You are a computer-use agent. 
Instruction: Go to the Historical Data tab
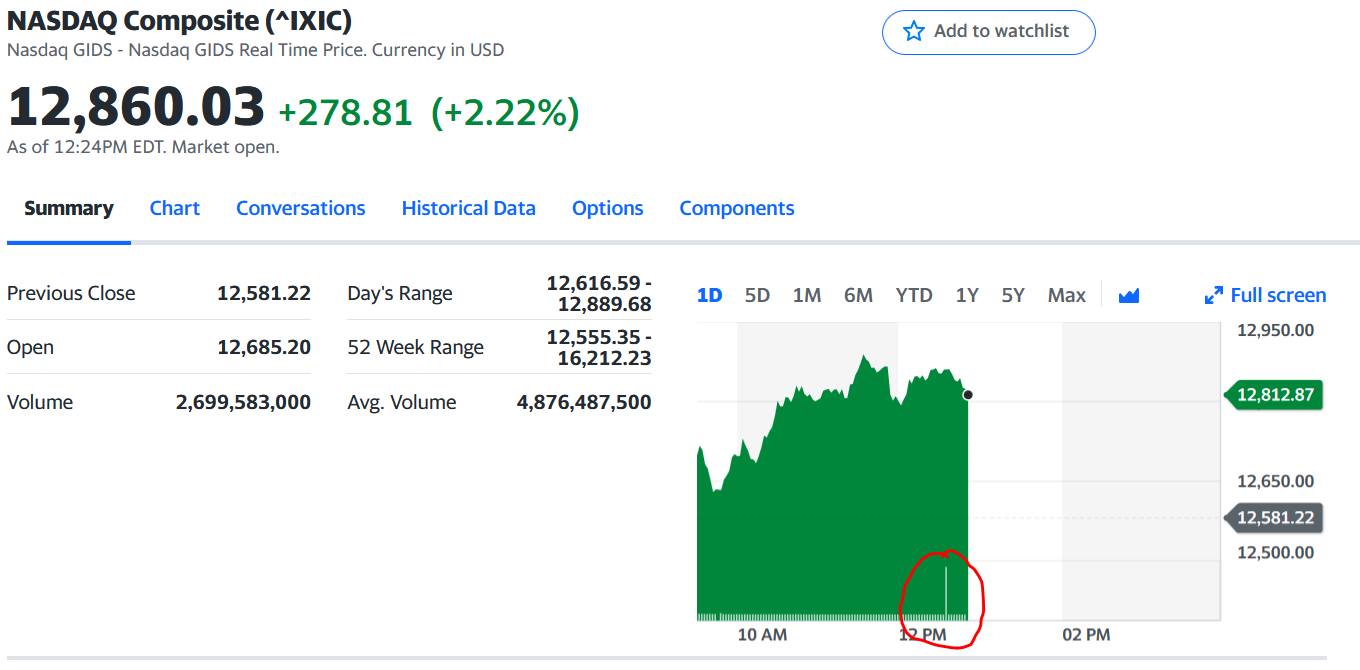[x=469, y=208]
